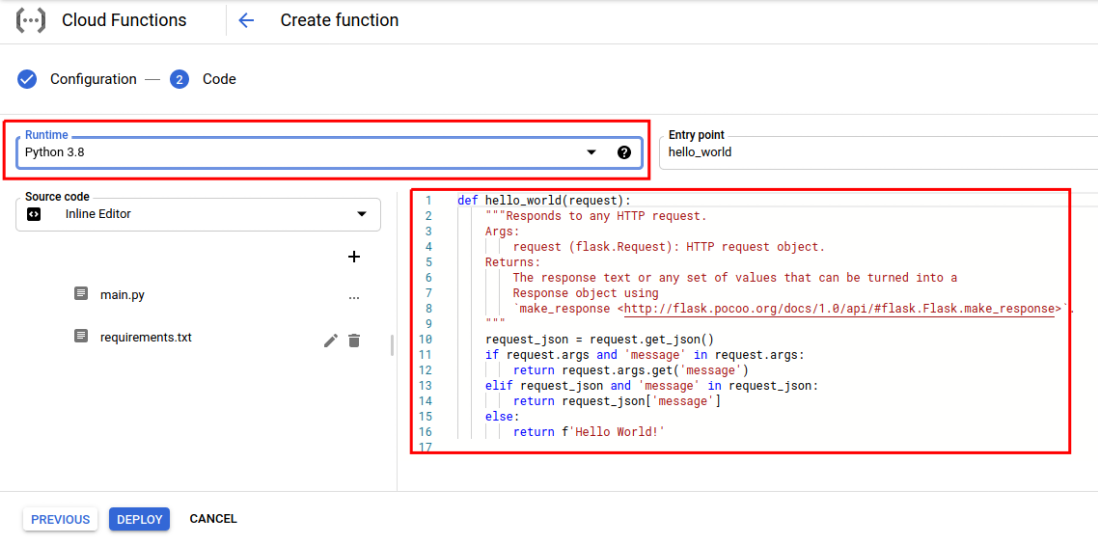Open the flask.pocoo.org documentation link in code
Screen dimensions: 1098x544
click(842, 309)
